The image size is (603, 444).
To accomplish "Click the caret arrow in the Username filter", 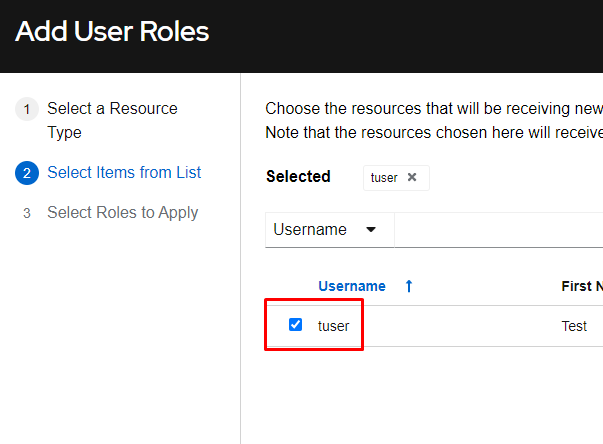I will [x=371, y=230].
